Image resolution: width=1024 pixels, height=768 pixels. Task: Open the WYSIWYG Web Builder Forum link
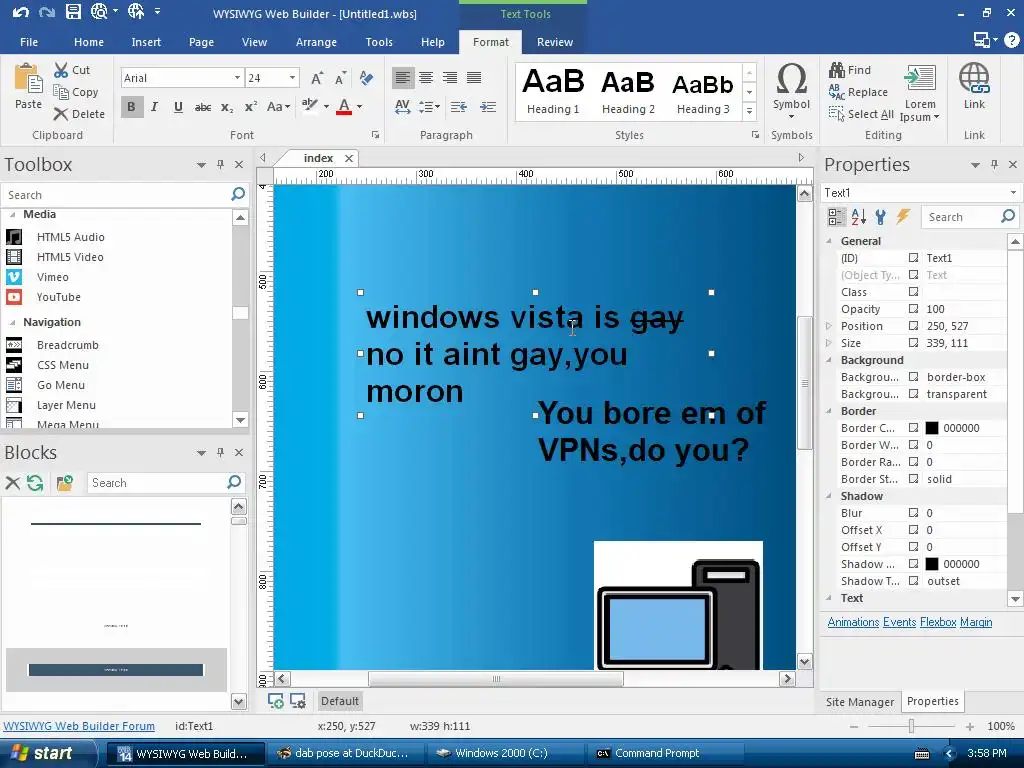[79, 726]
